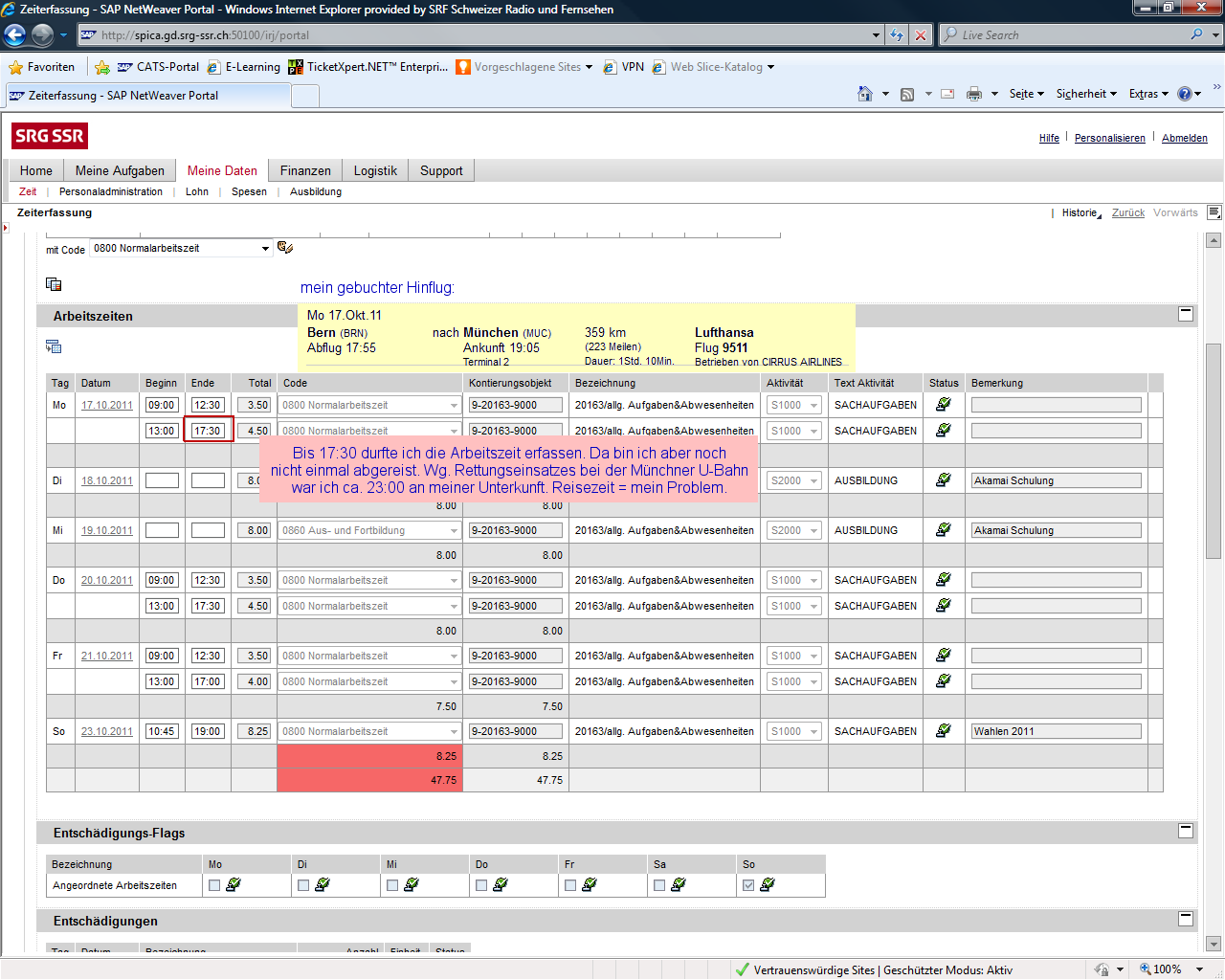Refresh the page with the reload icon
Viewport: 1225px width, 980px height.
897,35
